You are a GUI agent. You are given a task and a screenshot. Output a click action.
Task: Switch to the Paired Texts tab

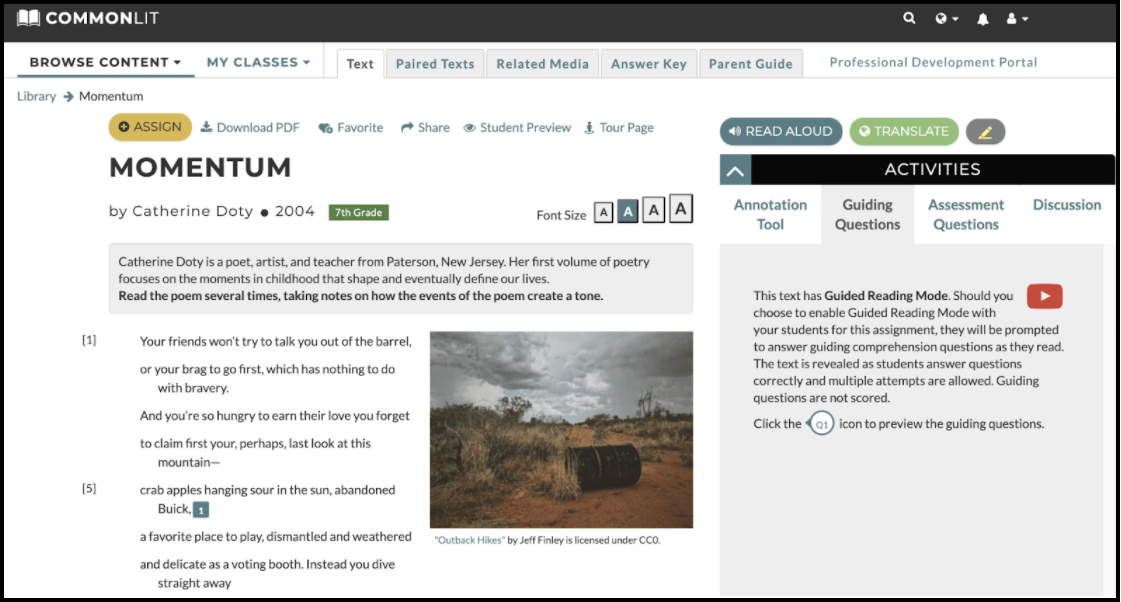click(435, 63)
